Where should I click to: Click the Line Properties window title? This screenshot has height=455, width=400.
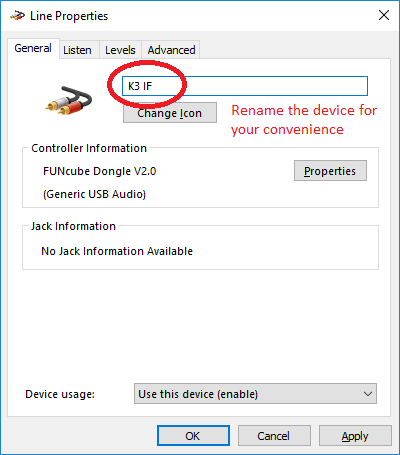[69, 16]
